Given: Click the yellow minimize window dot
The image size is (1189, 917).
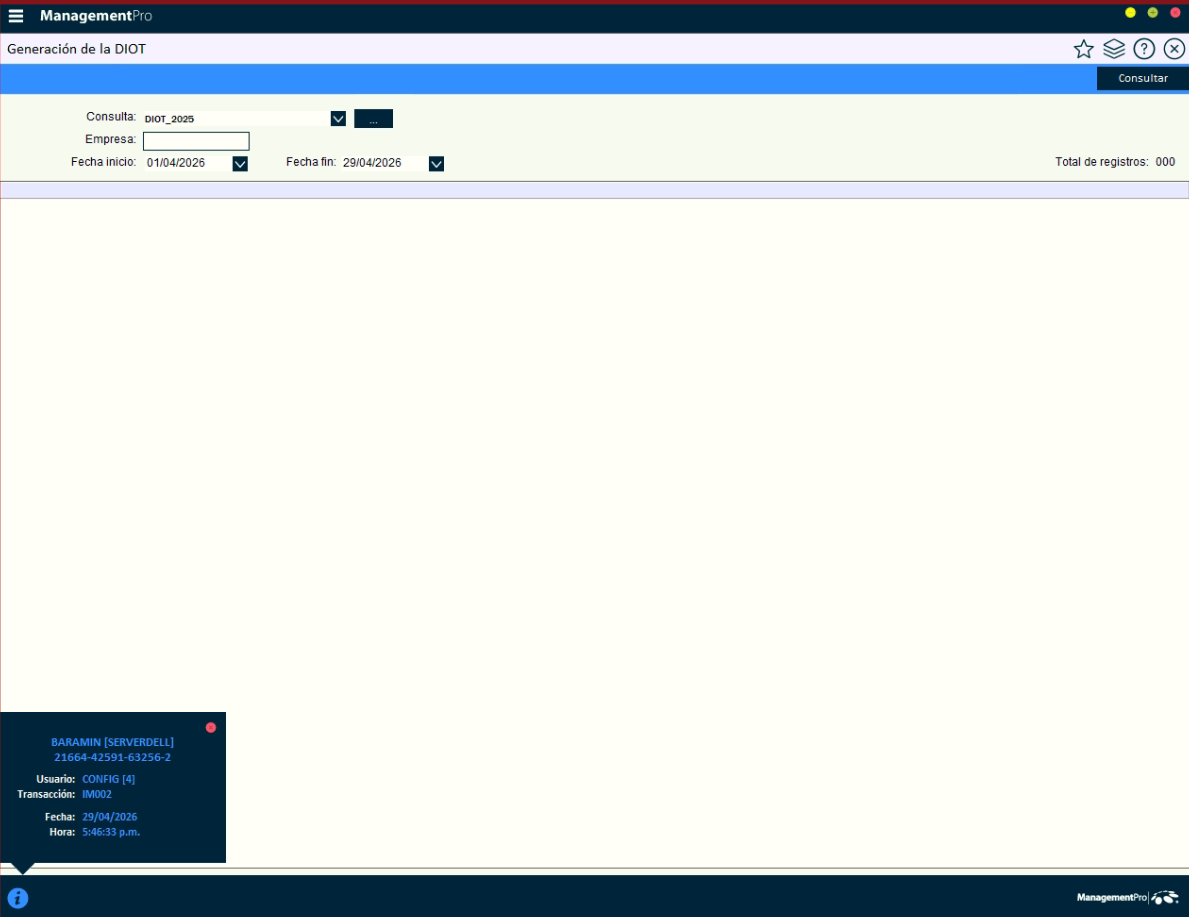Looking at the screenshot, I should (x=1130, y=12).
